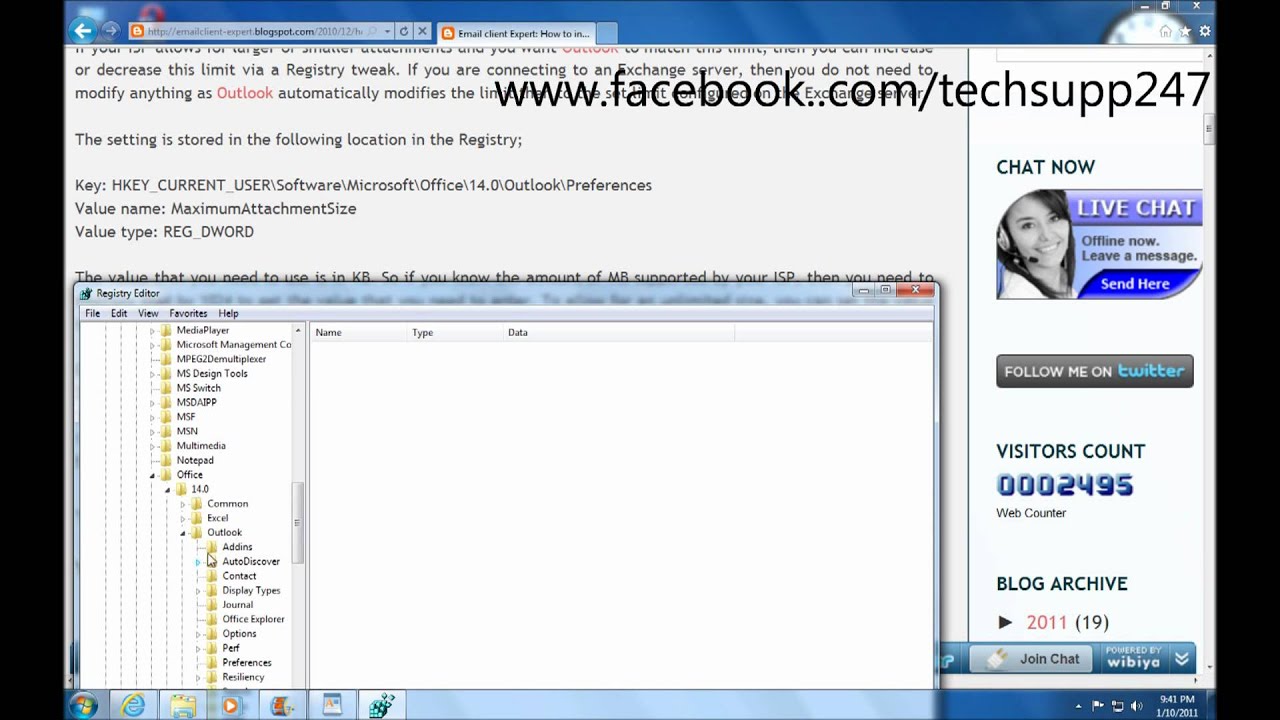
Task: Select the Journal registry key
Action: [x=237, y=605]
